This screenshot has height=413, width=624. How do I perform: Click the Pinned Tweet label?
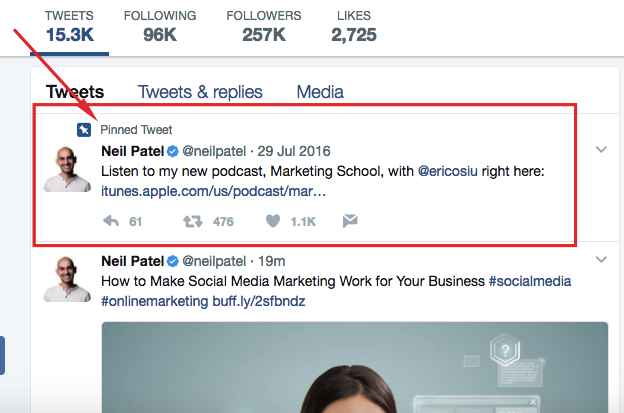(x=136, y=130)
